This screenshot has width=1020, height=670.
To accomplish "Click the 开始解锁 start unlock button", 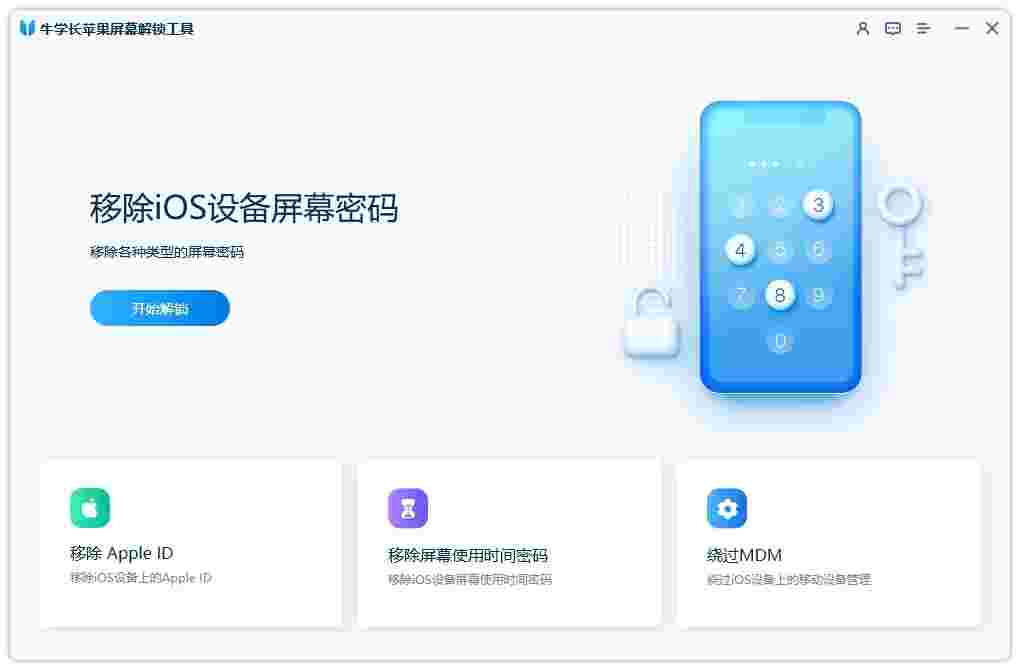I will (x=159, y=308).
